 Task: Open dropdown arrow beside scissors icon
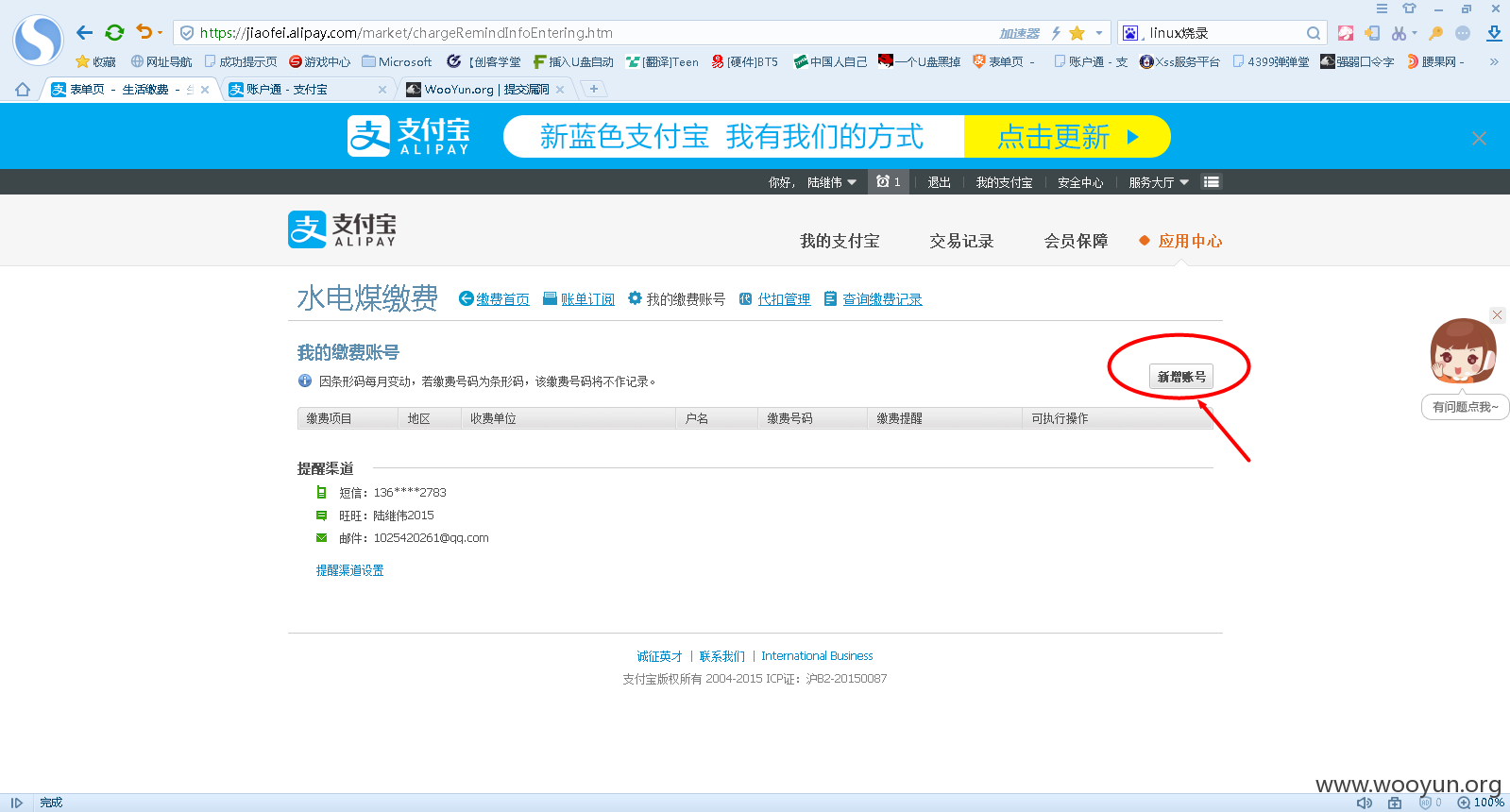tap(1415, 34)
